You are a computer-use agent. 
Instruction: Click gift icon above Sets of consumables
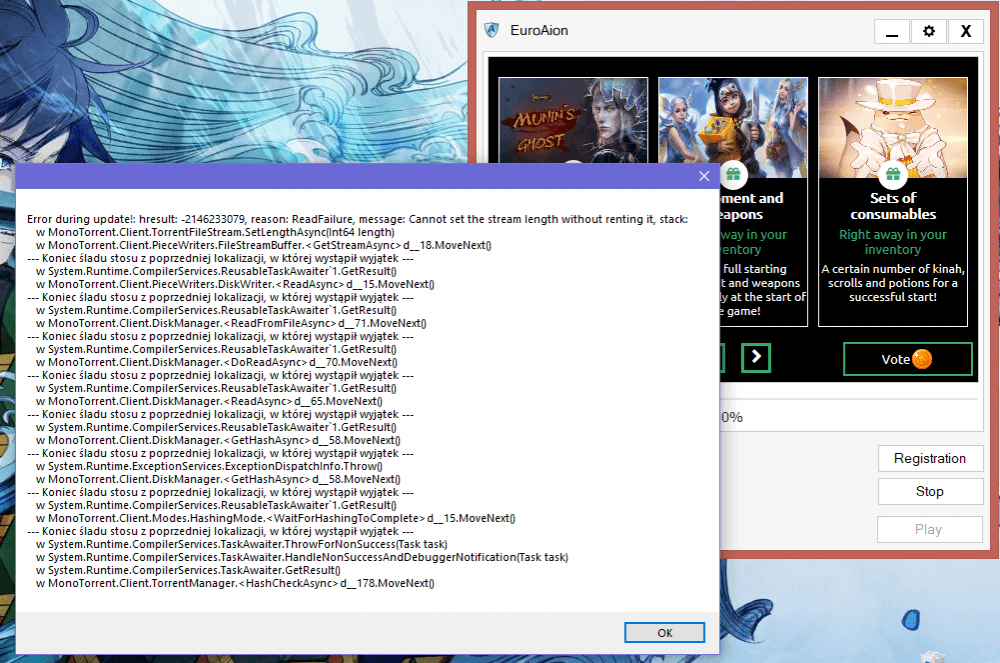pos(893,174)
